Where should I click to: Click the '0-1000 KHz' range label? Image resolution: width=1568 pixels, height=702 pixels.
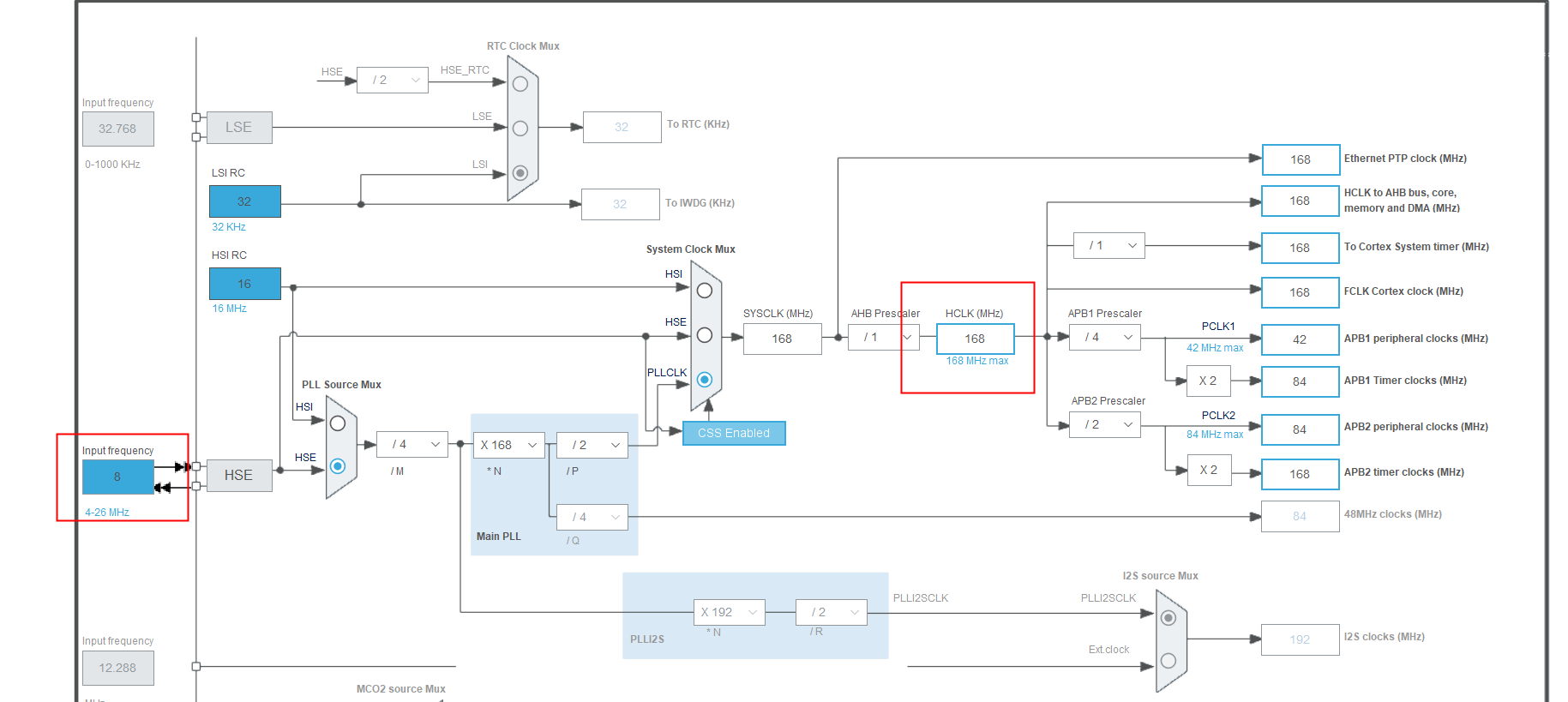point(112,165)
